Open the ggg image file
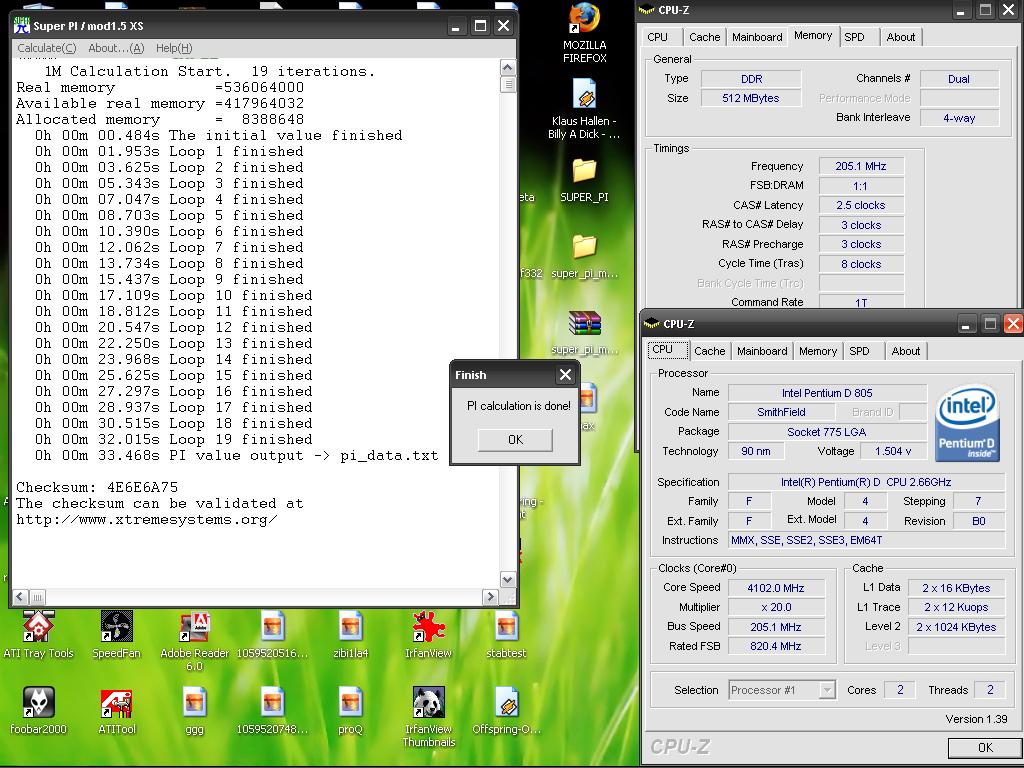The image size is (1024, 768). pos(194,703)
